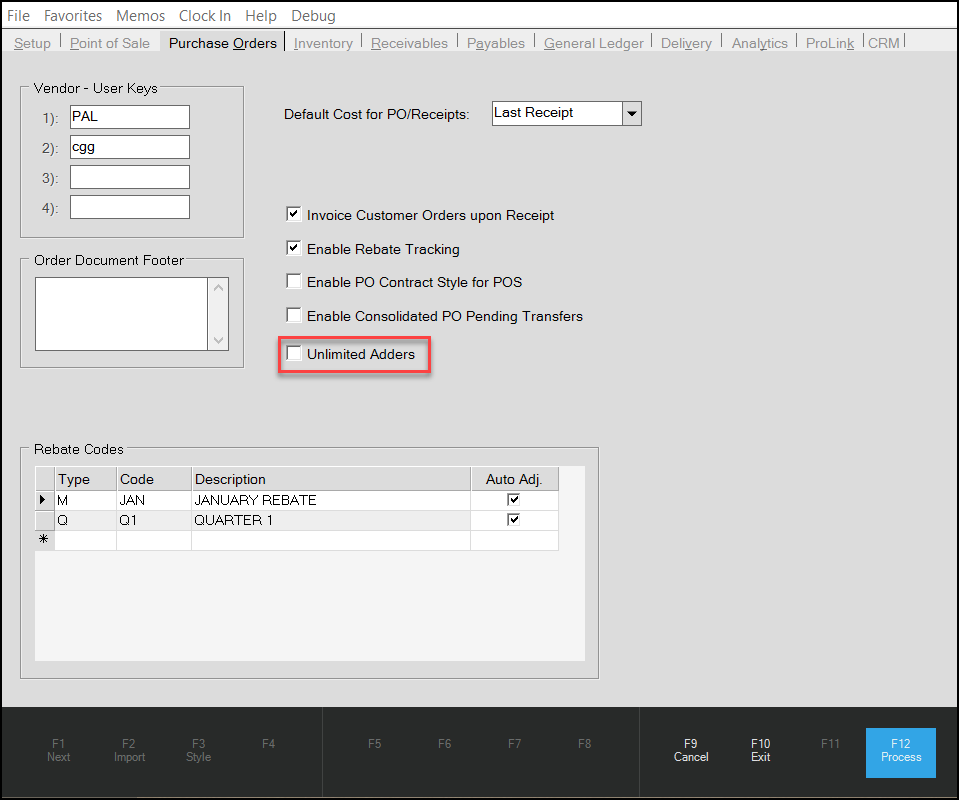
Task: Toggle Auto Adj. for JANUARY REBATE
Action: tap(514, 500)
